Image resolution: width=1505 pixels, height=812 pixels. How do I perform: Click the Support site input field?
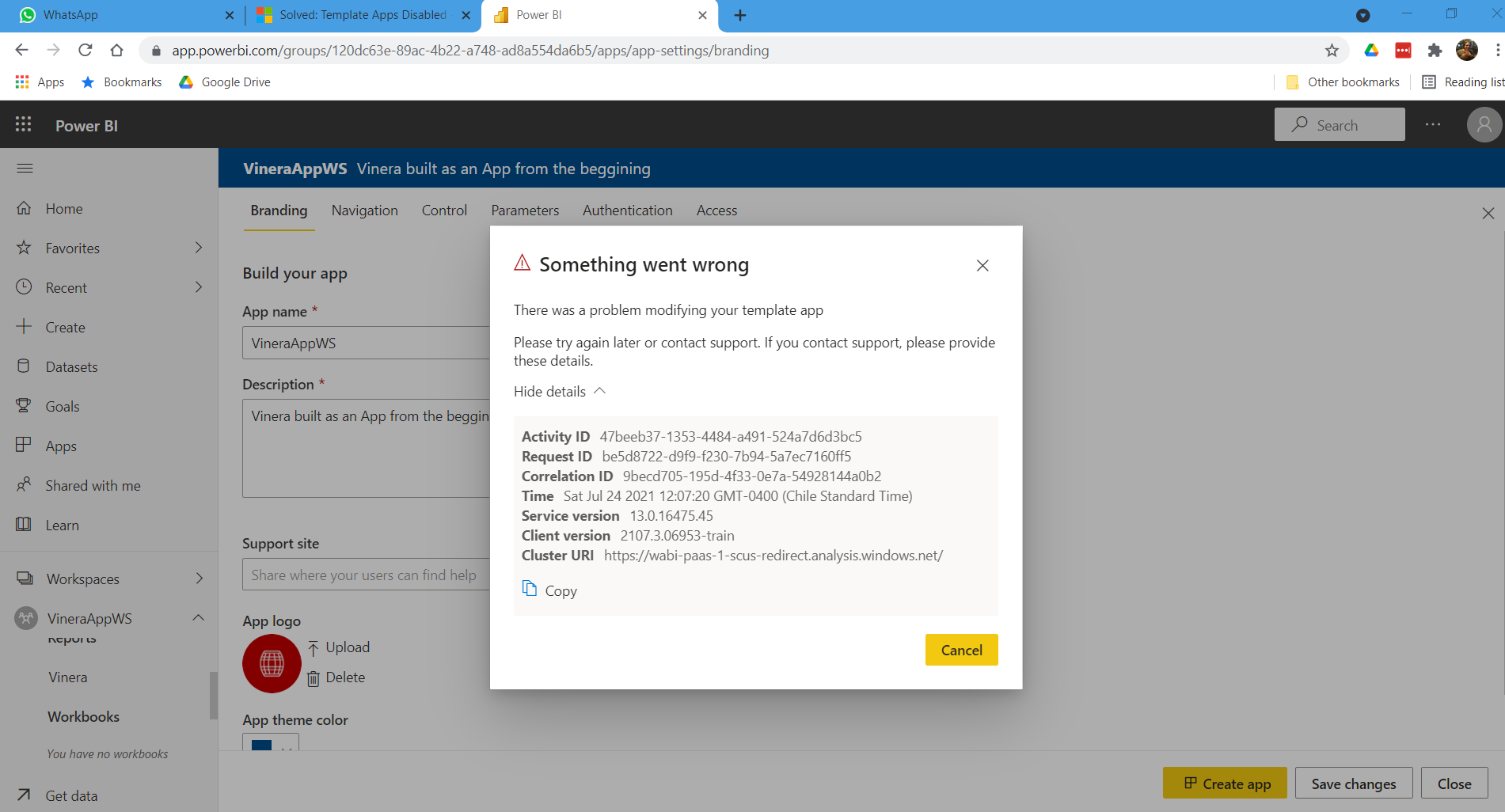[366, 575]
